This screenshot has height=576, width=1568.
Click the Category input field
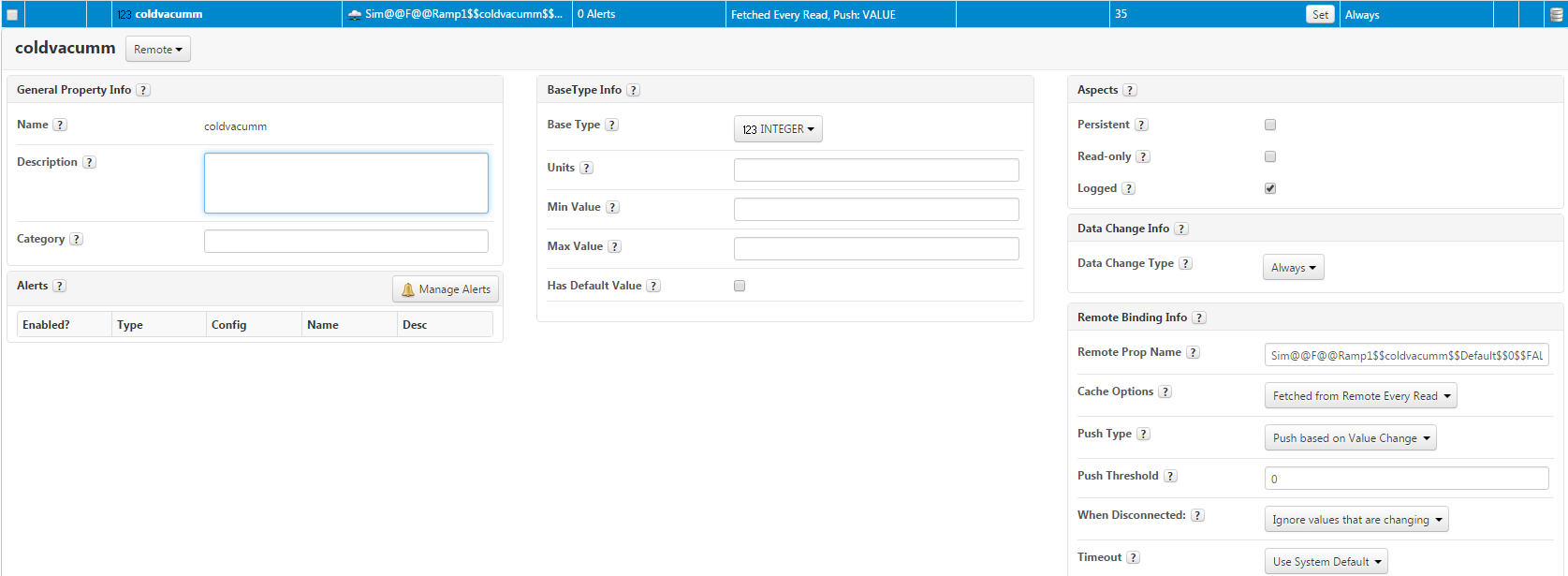pos(346,241)
